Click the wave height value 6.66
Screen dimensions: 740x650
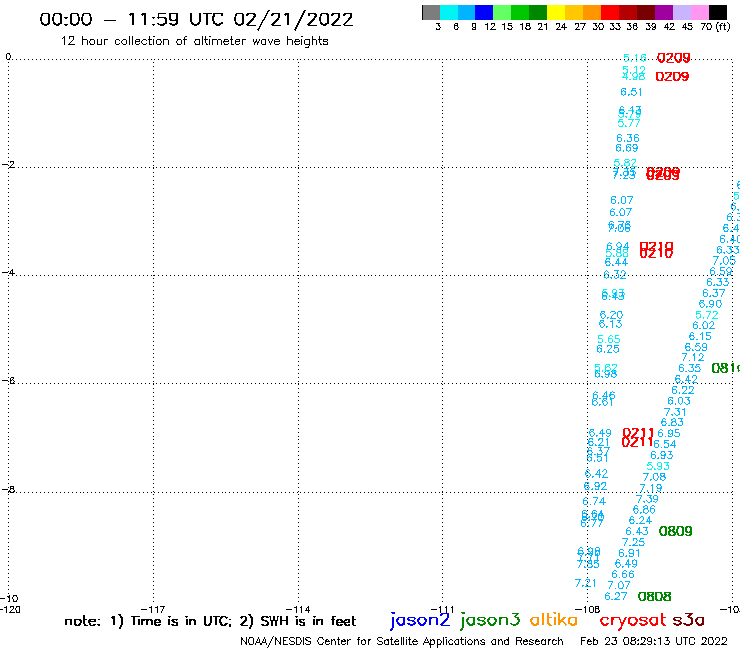(623, 574)
